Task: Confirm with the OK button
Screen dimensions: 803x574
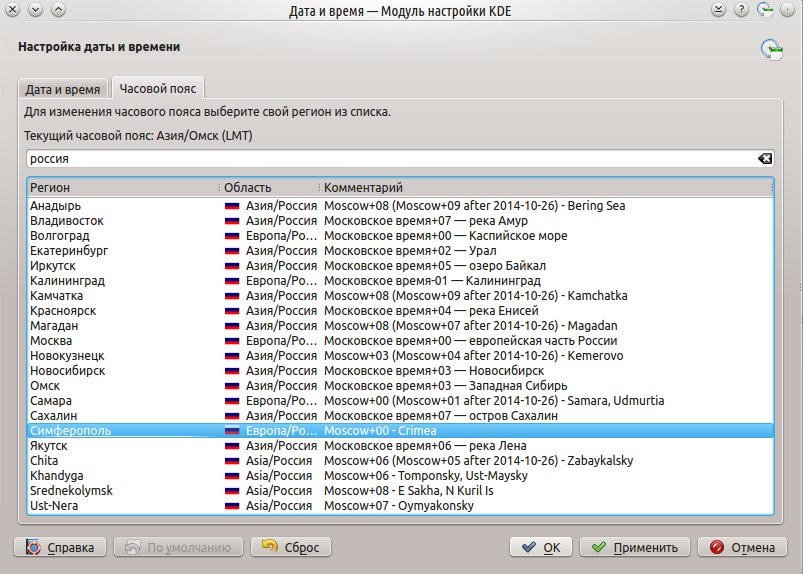Action: 542,547
